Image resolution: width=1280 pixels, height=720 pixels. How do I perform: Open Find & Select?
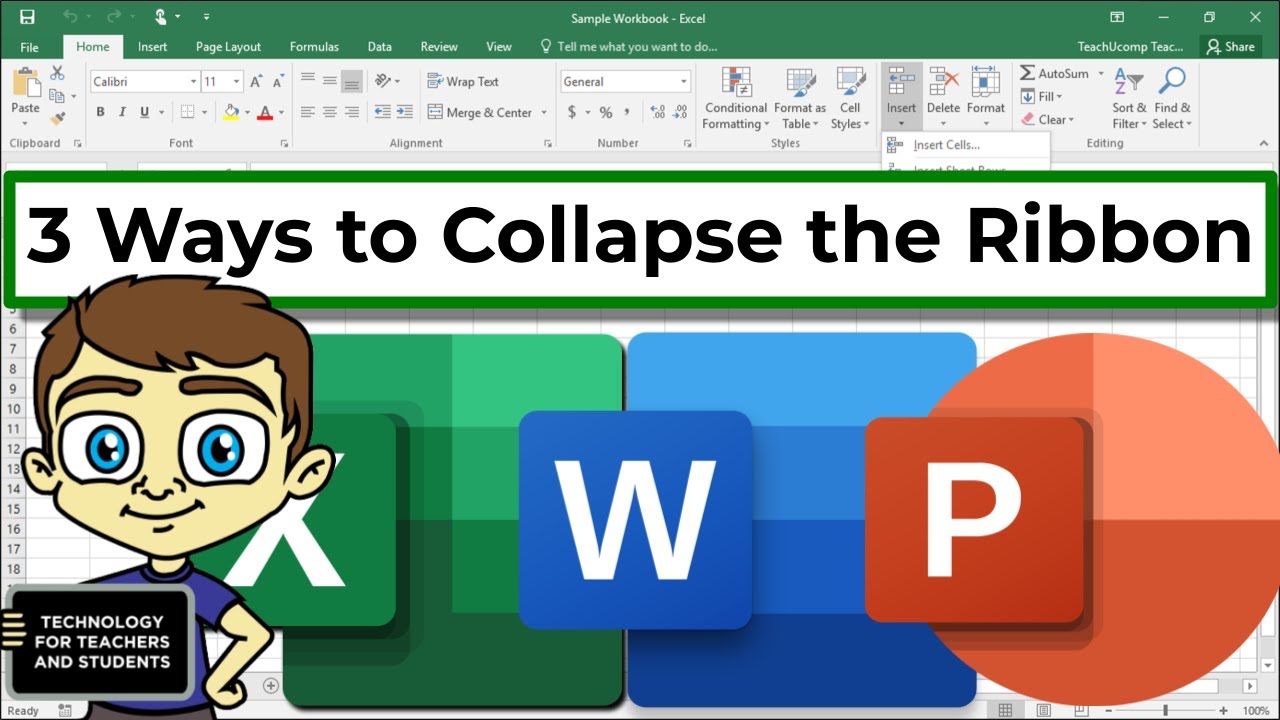pos(1172,98)
